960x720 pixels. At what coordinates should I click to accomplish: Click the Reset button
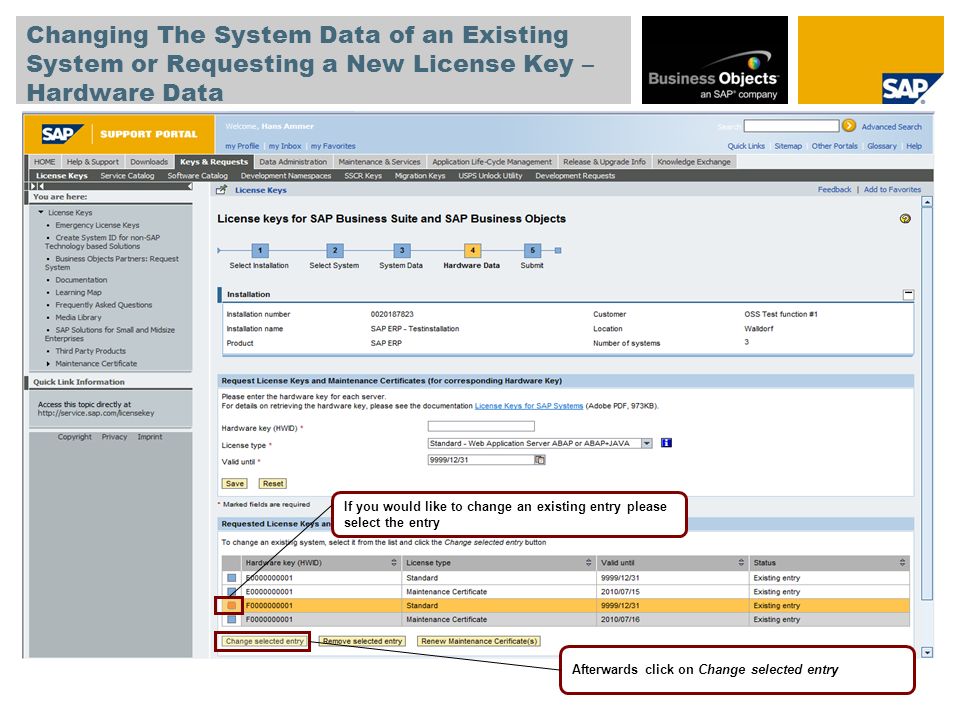coord(273,484)
